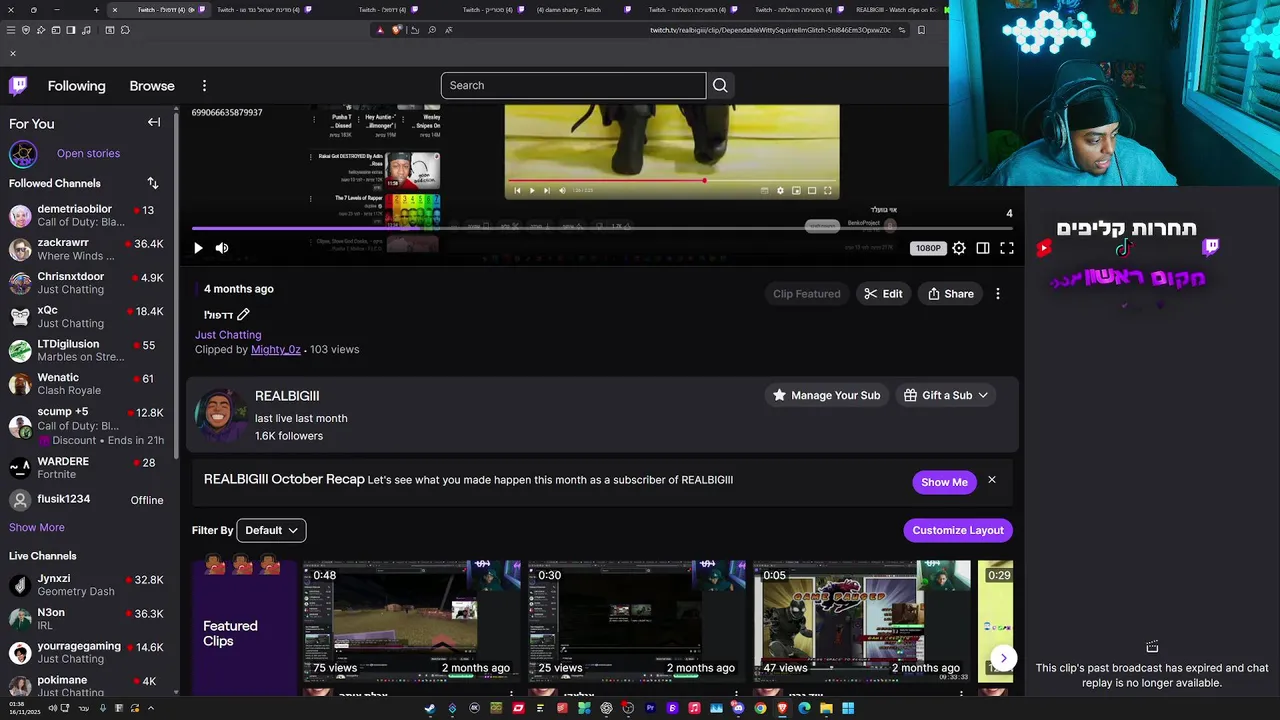Click into the Search input field
Screen dimensions: 1280x720
[x=573, y=86]
